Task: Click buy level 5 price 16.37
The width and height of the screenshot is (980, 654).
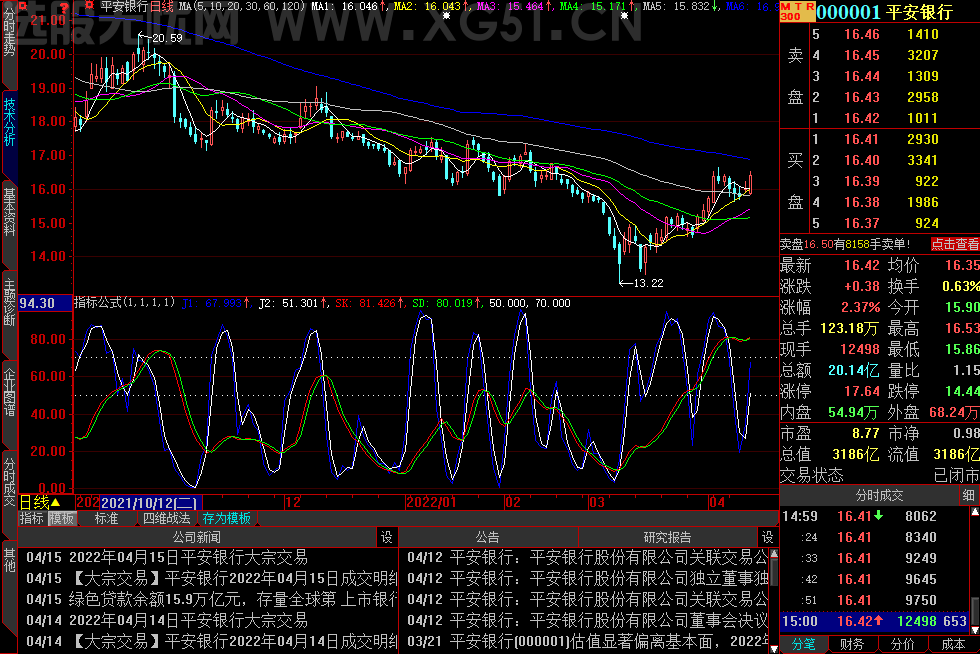Action: coord(861,223)
